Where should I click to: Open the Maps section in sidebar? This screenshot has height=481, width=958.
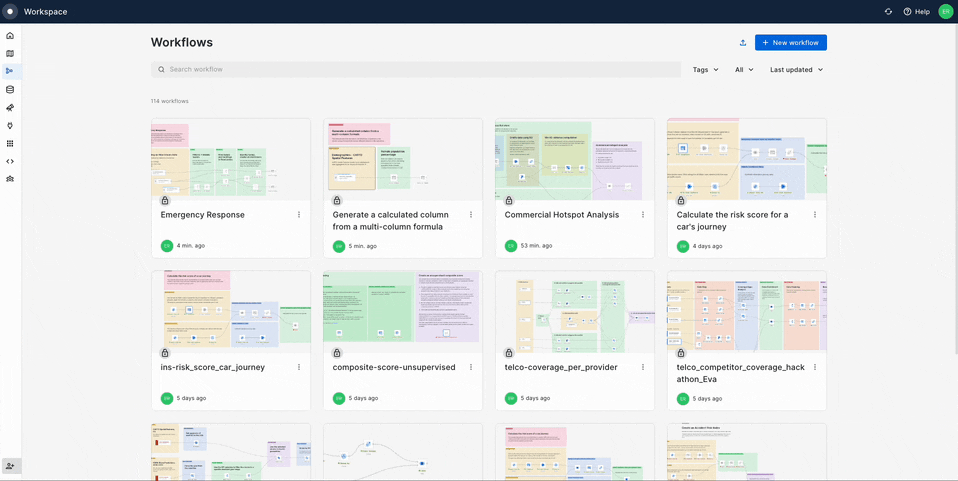click(x=10, y=54)
